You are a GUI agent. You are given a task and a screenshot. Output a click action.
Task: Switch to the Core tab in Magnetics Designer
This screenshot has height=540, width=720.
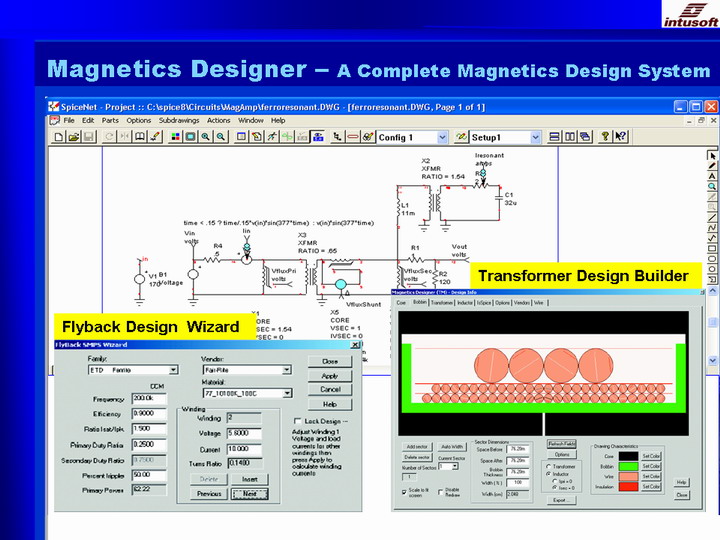401,303
